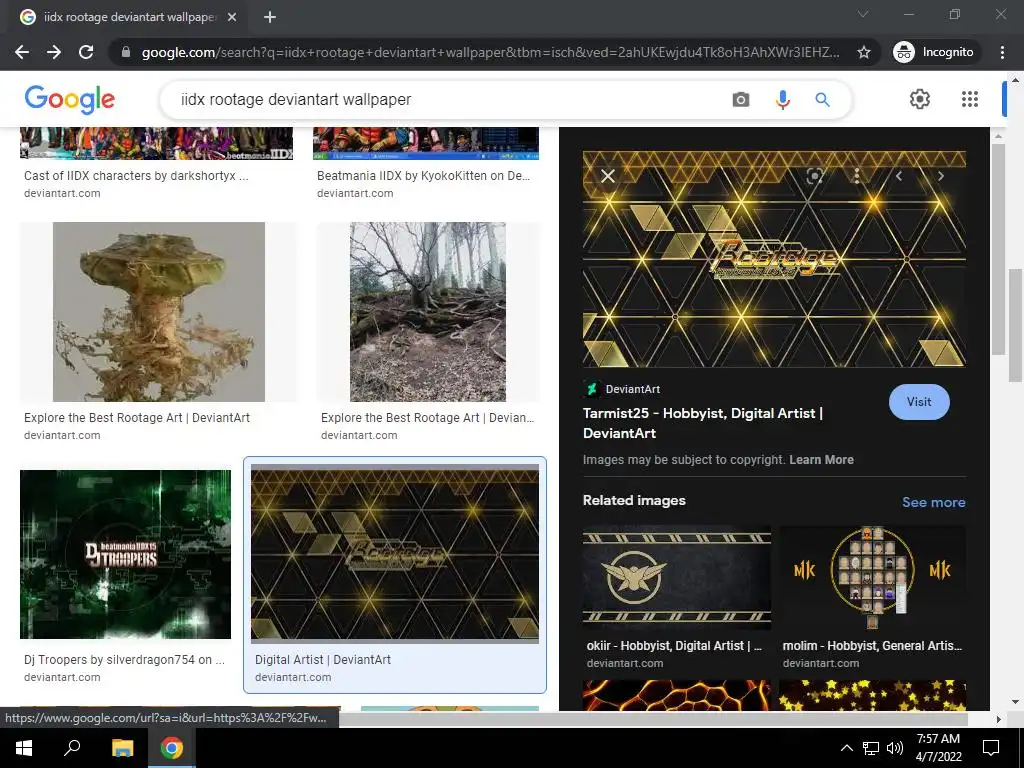
Task: Click the Windows Start button
Action: [24, 748]
